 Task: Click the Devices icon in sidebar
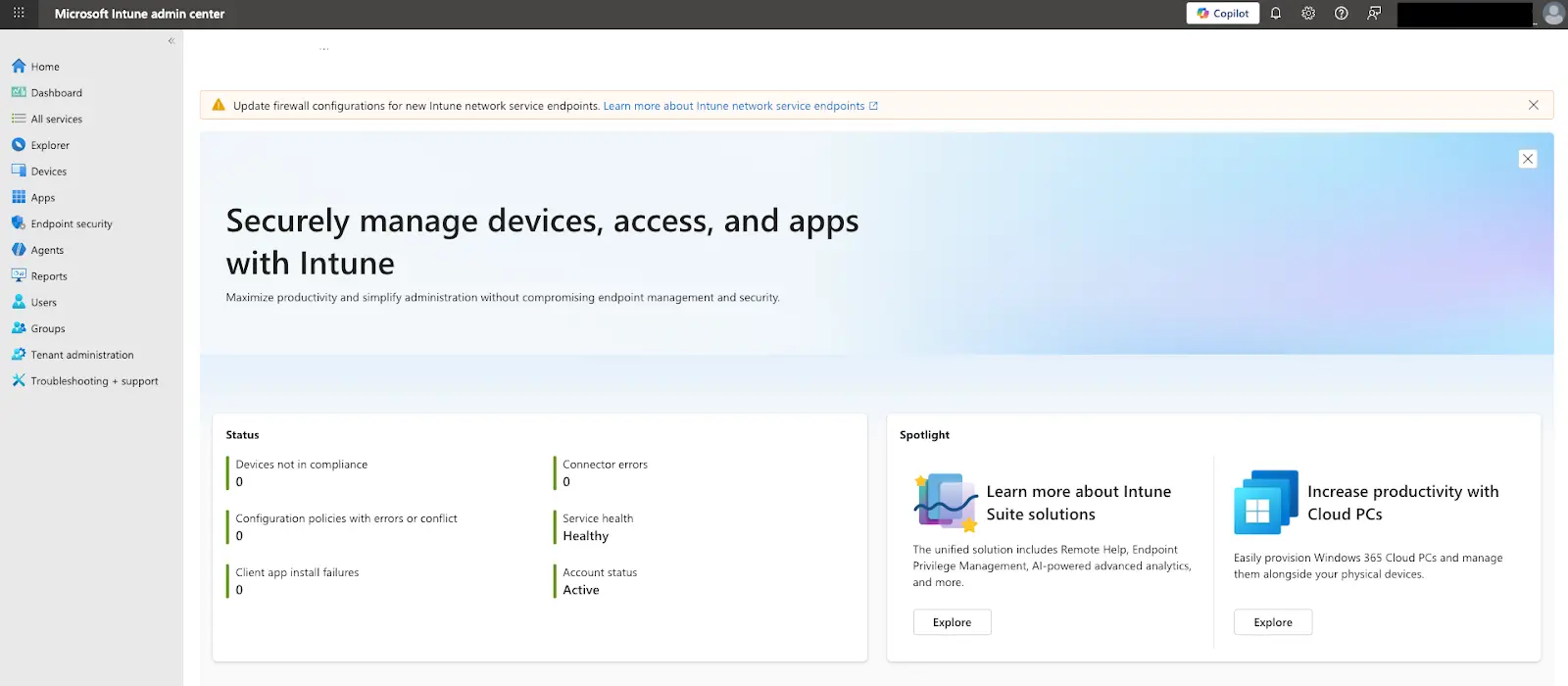[19, 171]
